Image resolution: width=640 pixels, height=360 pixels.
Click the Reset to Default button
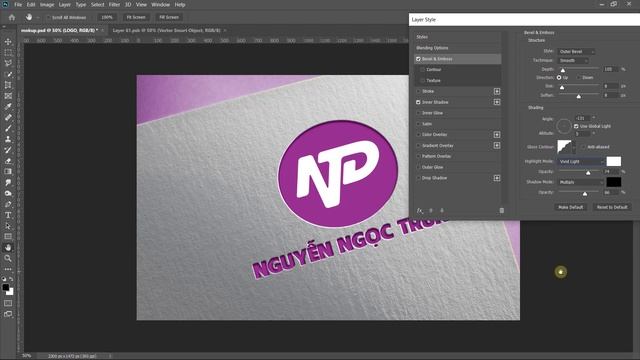612,207
